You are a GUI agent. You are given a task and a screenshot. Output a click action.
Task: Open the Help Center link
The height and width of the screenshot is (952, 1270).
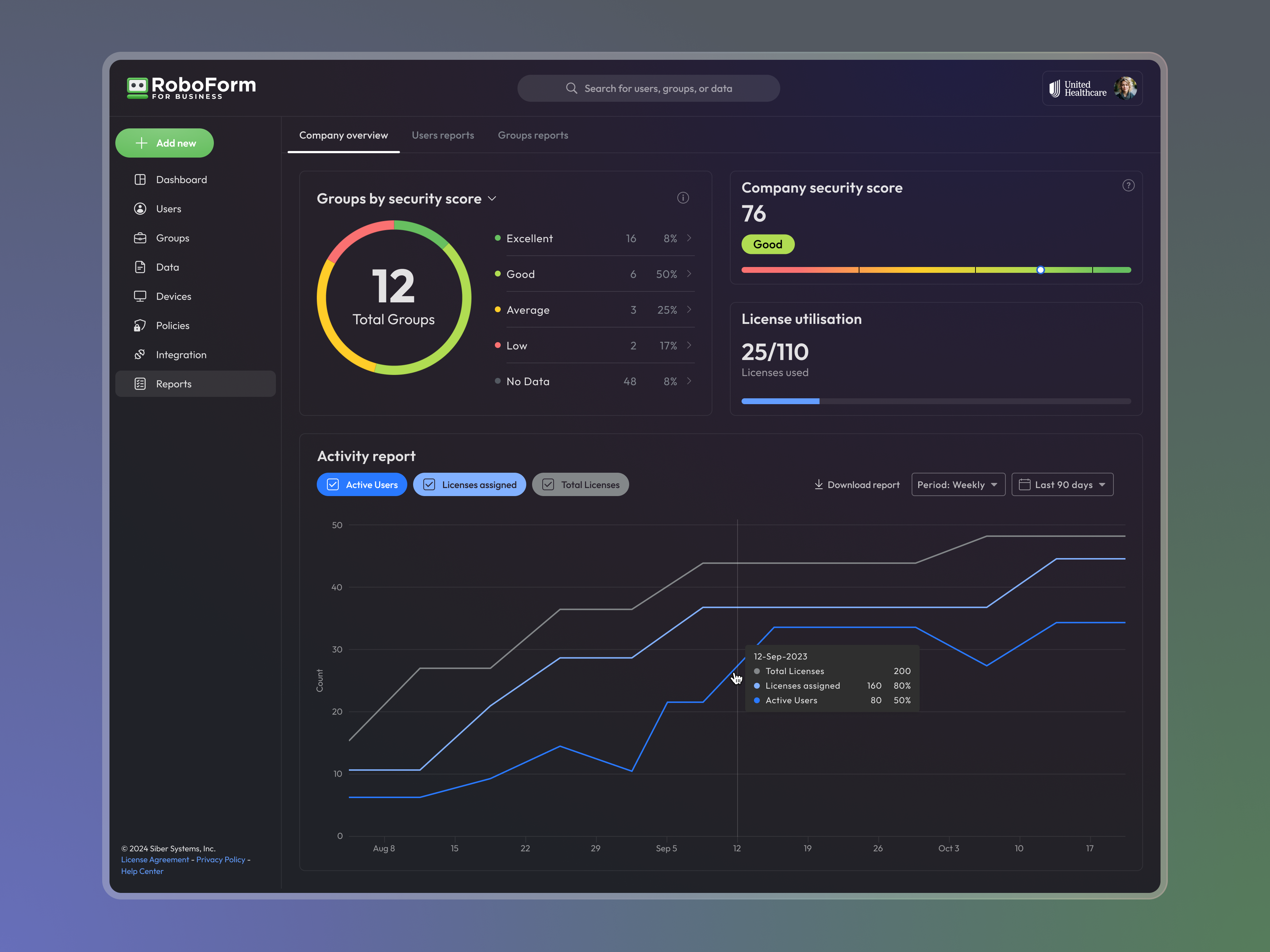tap(142, 871)
